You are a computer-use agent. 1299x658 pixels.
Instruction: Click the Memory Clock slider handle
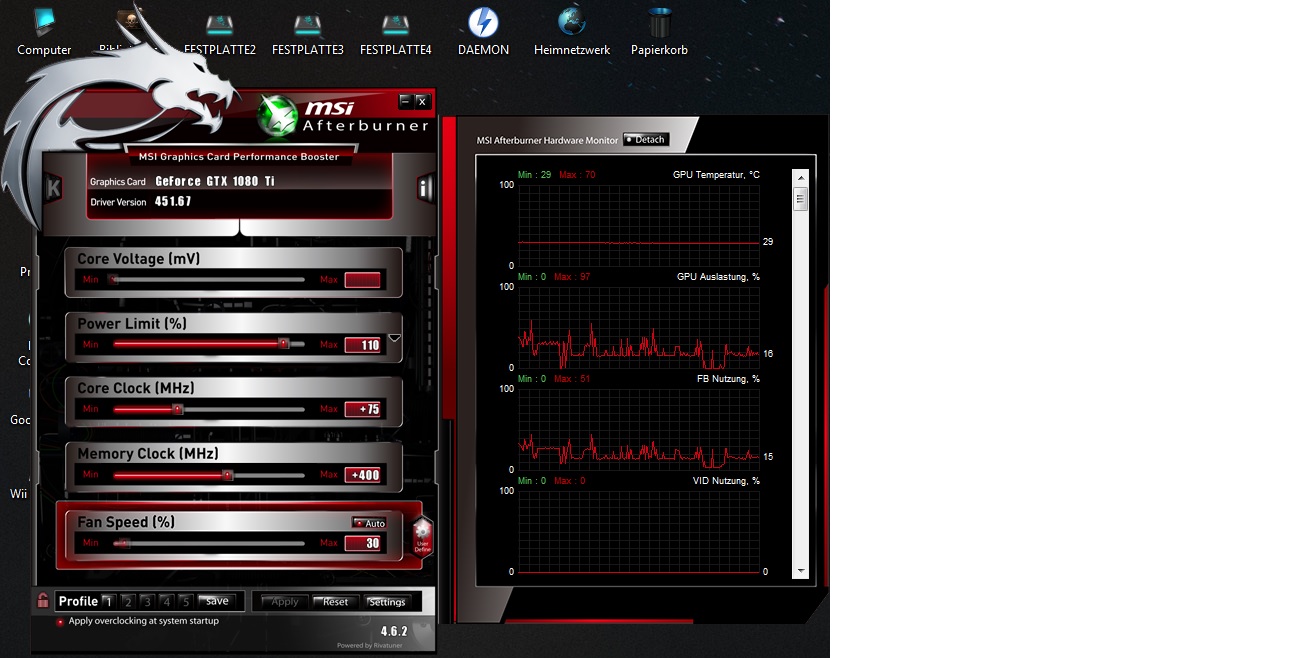(227, 475)
